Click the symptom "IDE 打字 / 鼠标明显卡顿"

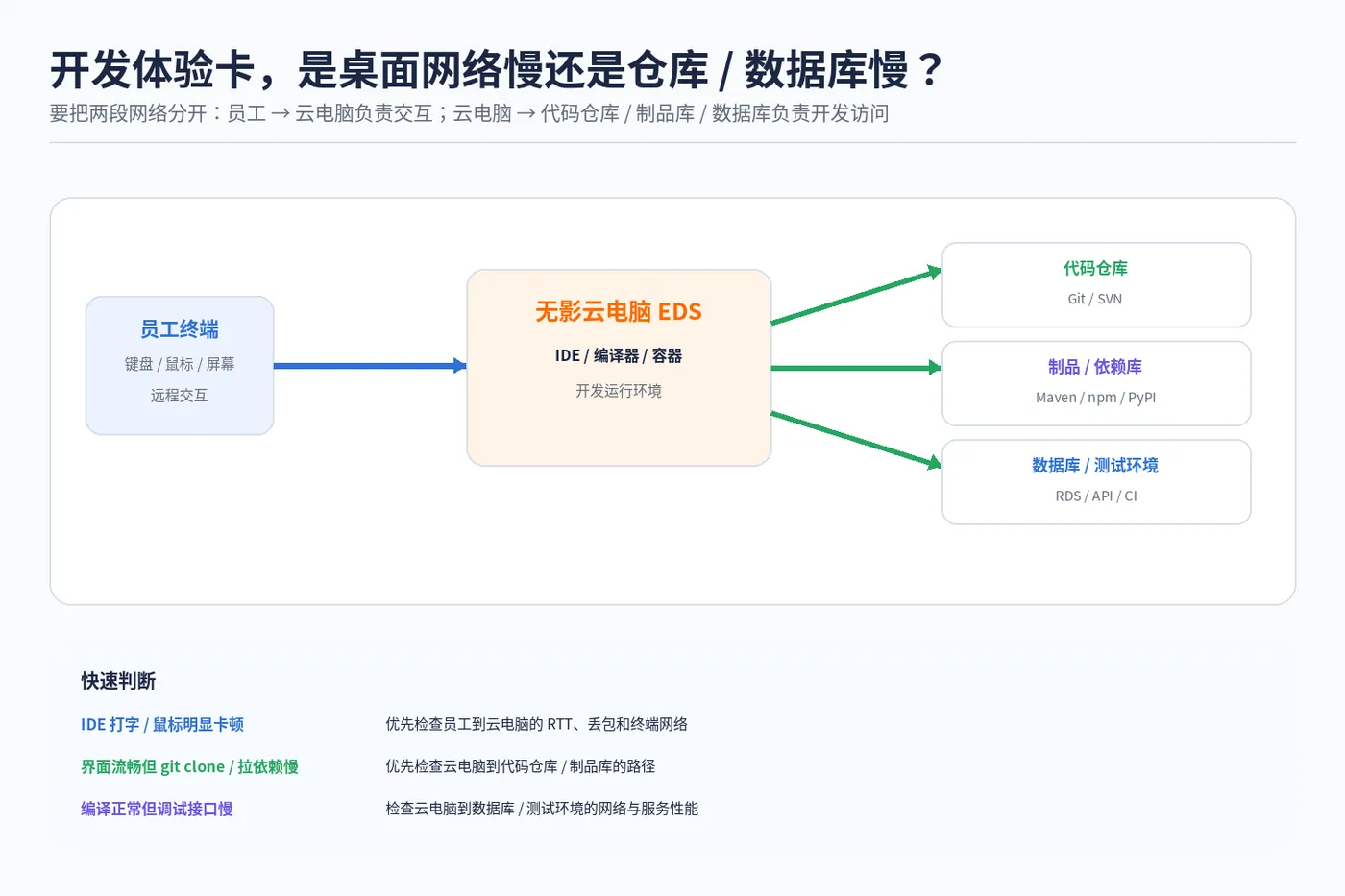(162, 724)
